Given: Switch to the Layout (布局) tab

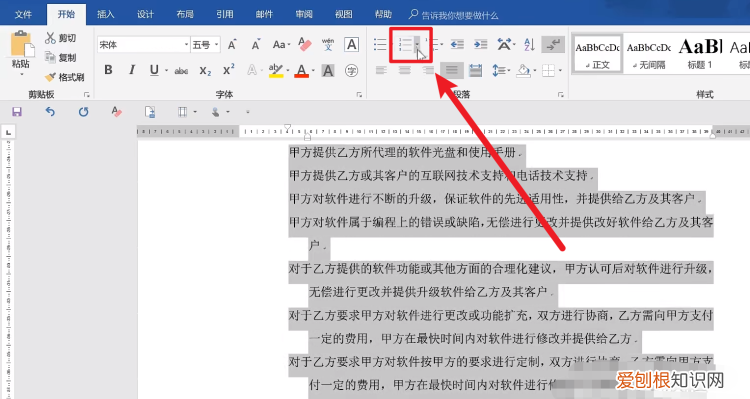Looking at the screenshot, I should 185,14.
